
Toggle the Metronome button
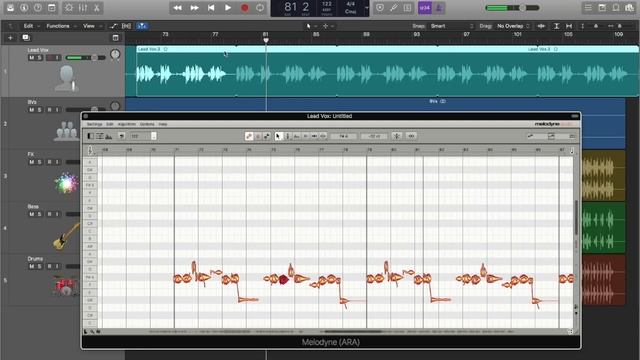[x=439, y=8]
